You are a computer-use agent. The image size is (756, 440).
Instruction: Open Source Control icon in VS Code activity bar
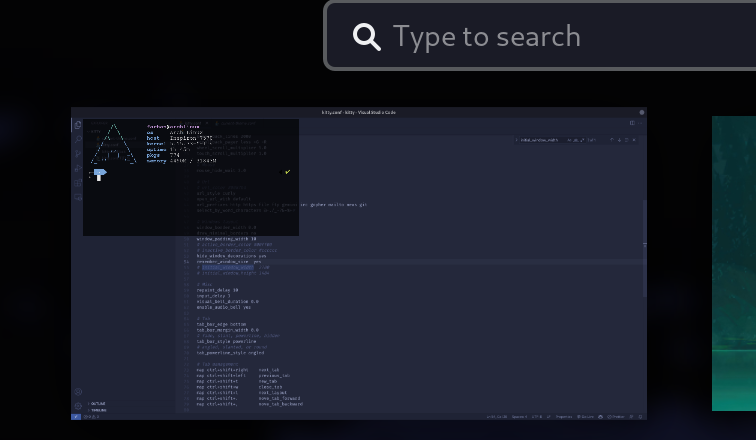pos(78,154)
